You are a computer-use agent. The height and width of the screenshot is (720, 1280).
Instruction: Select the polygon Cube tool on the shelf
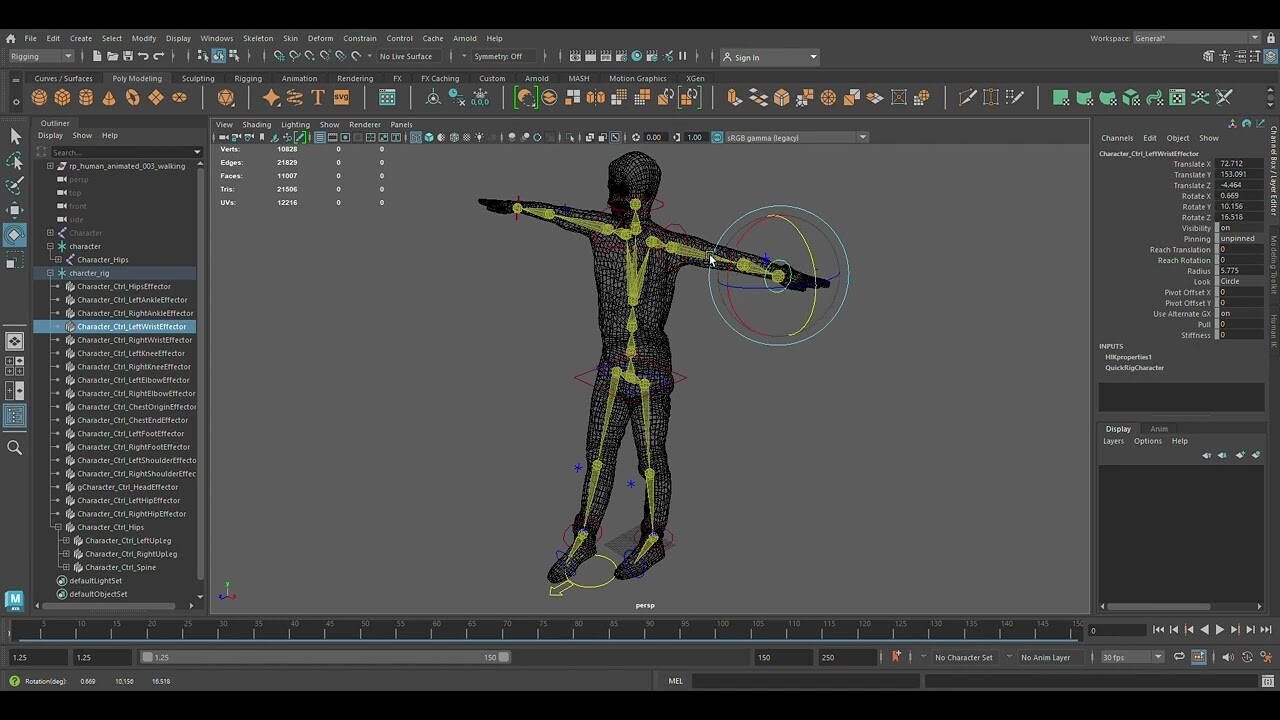coord(62,97)
